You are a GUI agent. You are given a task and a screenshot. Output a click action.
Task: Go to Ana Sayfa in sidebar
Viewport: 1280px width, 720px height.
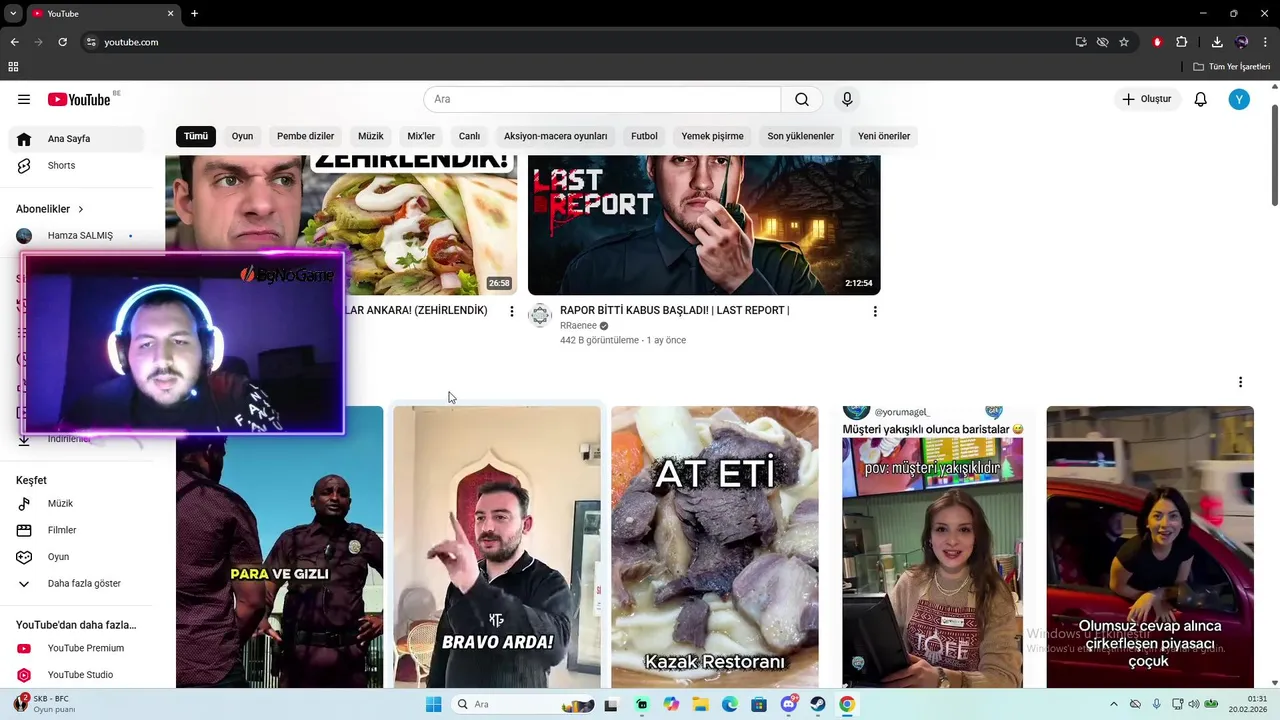[x=77, y=139]
